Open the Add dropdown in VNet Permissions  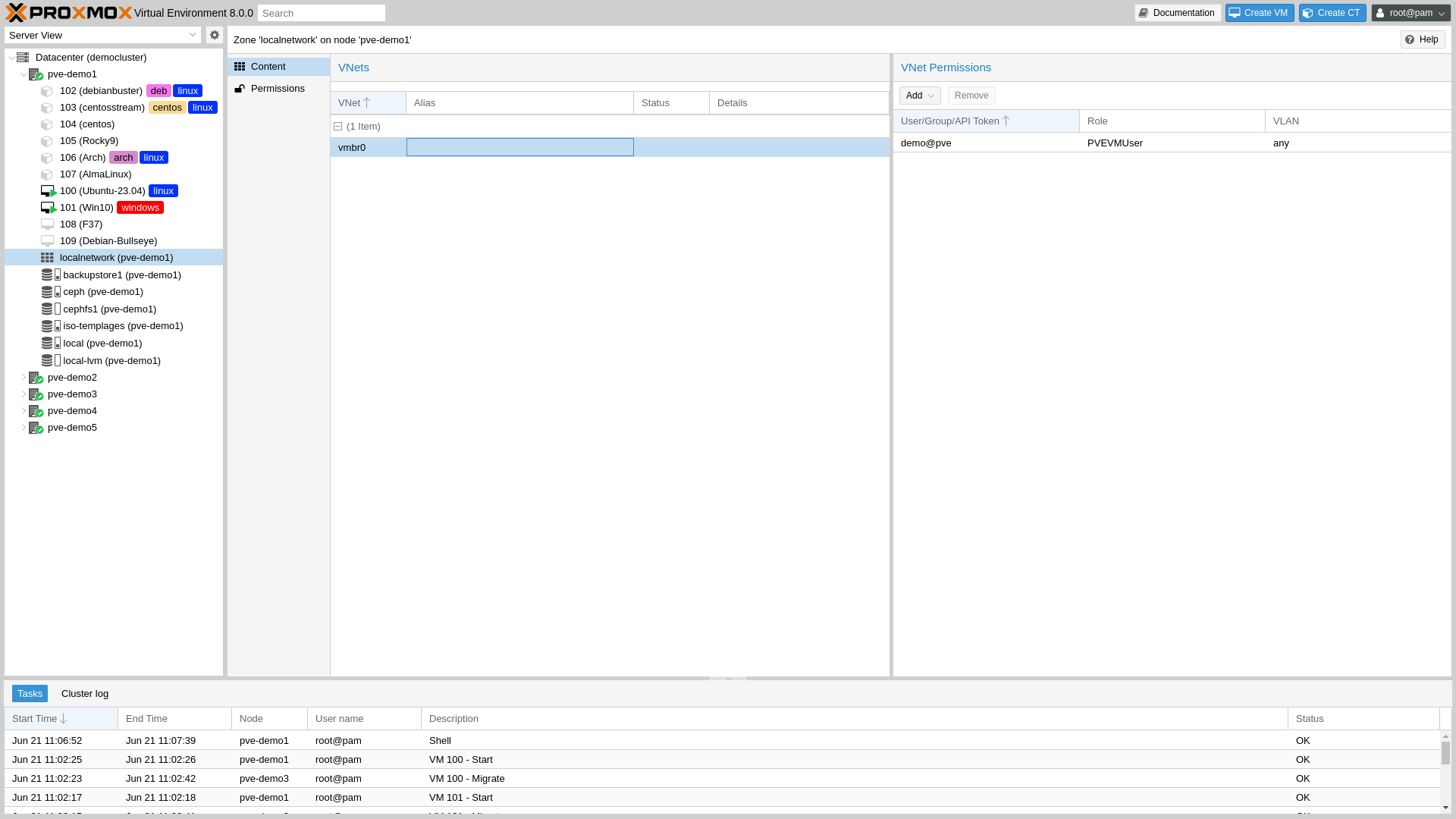[x=920, y=96]
